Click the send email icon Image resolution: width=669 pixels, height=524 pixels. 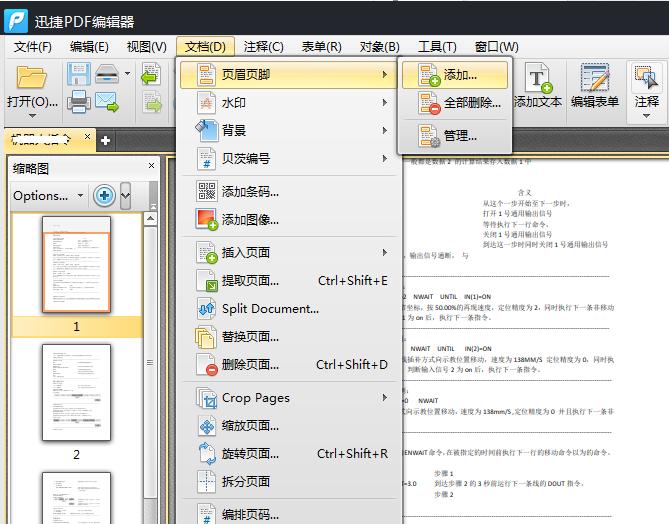107,102
